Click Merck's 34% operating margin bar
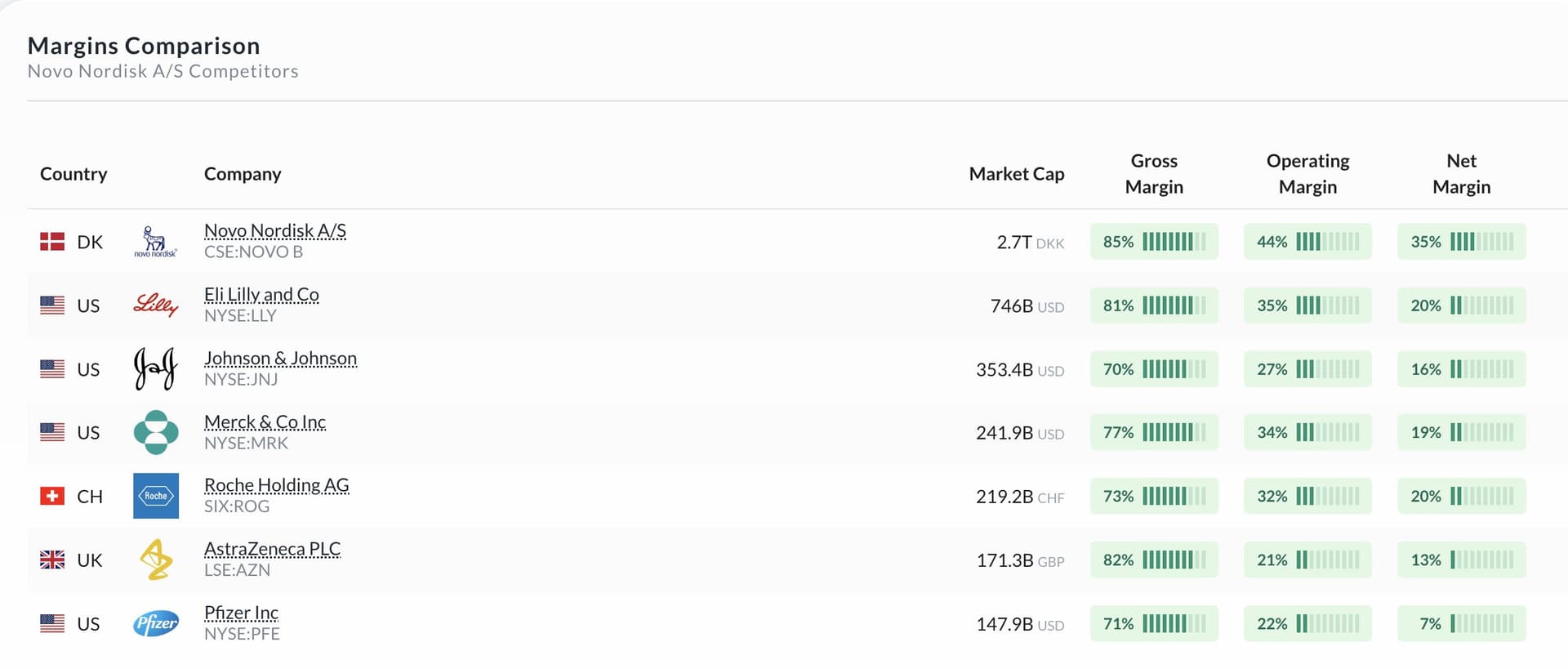The image size is (1568, 669). [x=1307, y=432]
